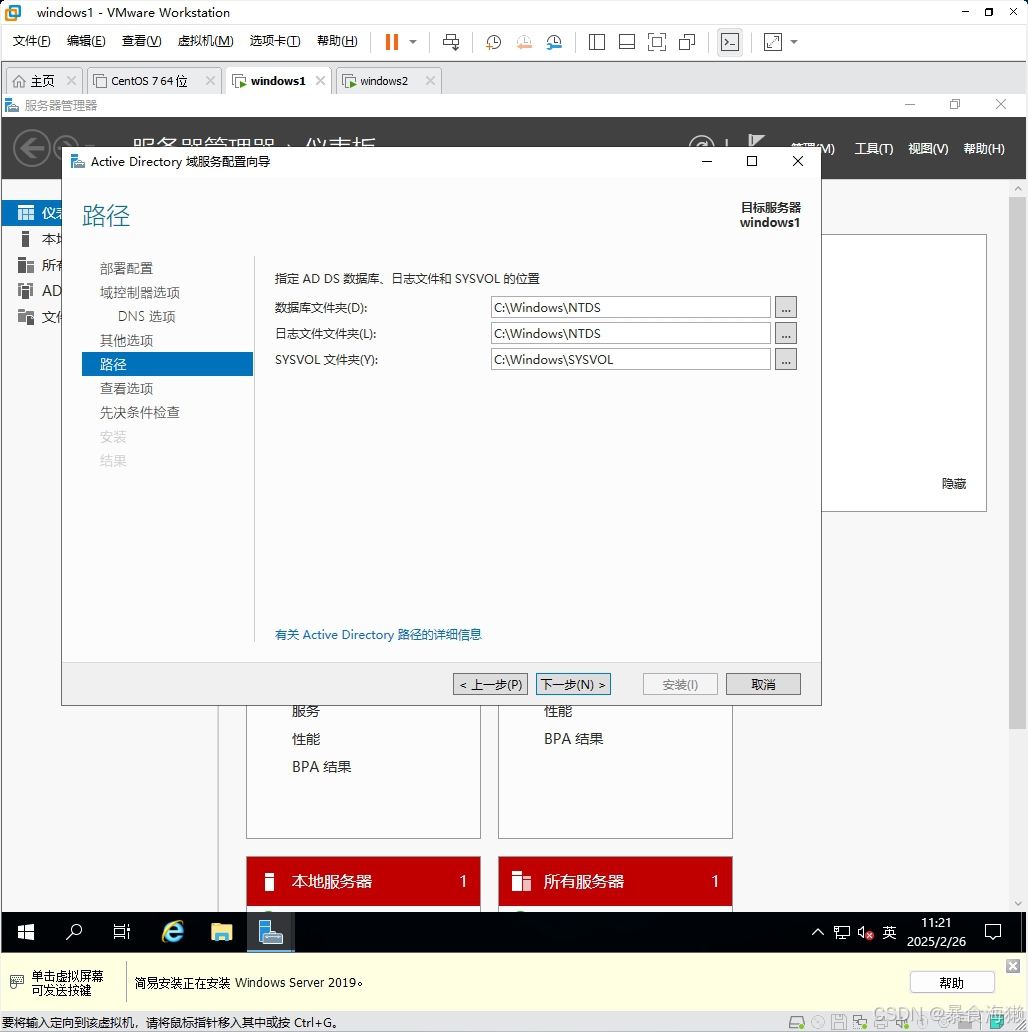Image resolution: width=1028 pixels, height=1032 pixels.
Task: Click the 数据库文件夹 path field
Action: [x=630, y=307]
